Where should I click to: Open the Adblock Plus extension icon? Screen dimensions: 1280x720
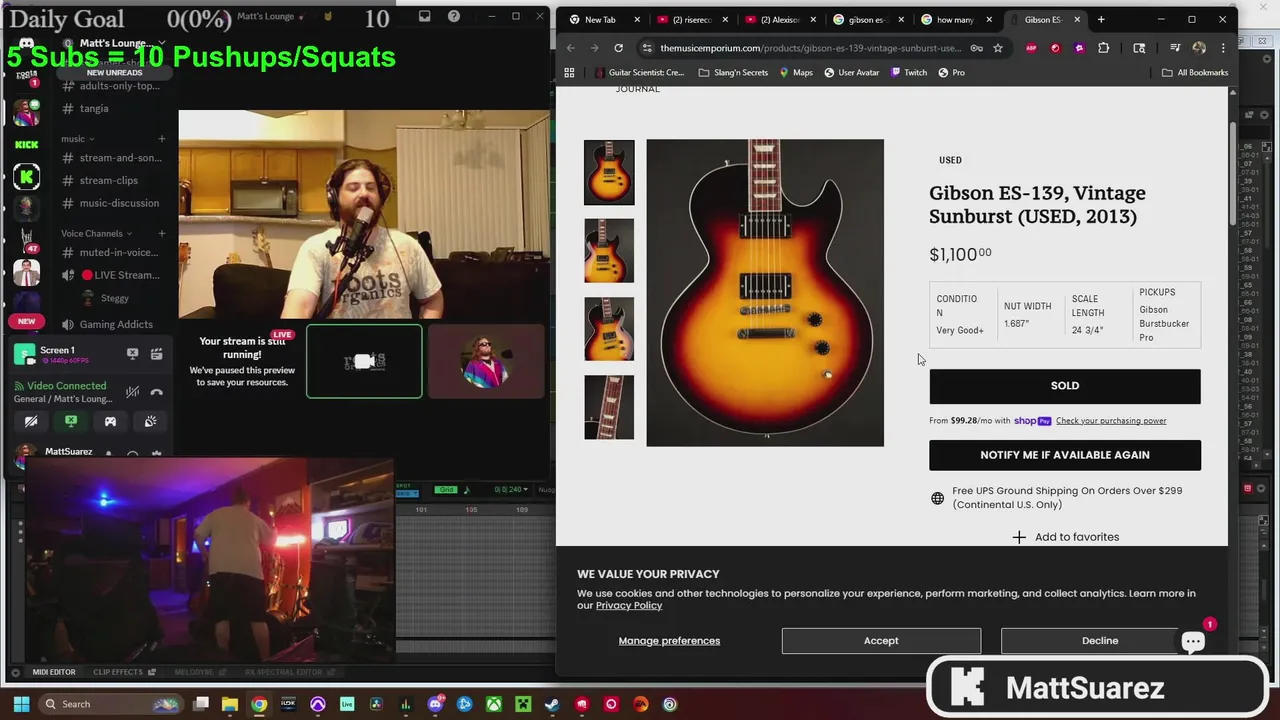tap(1031, 48)
